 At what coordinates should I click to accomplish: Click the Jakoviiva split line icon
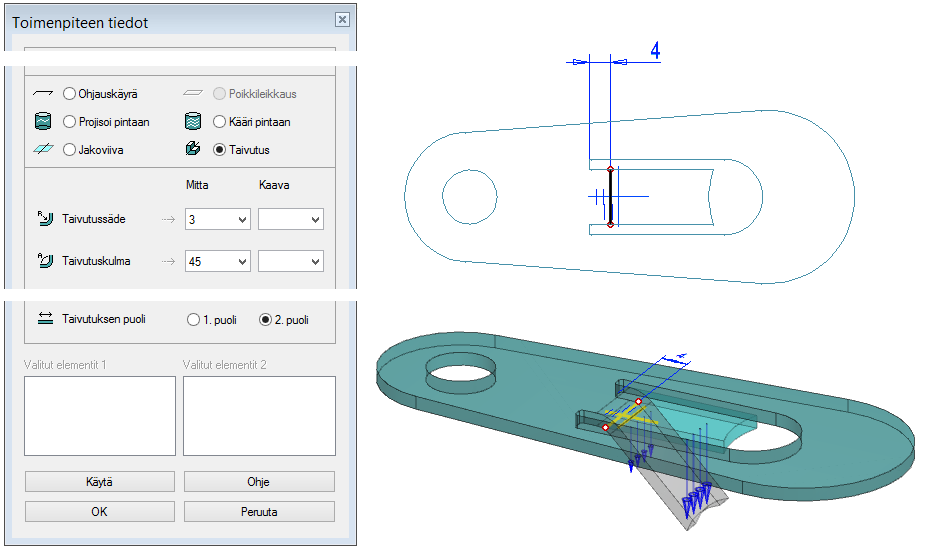pos(42,150)
